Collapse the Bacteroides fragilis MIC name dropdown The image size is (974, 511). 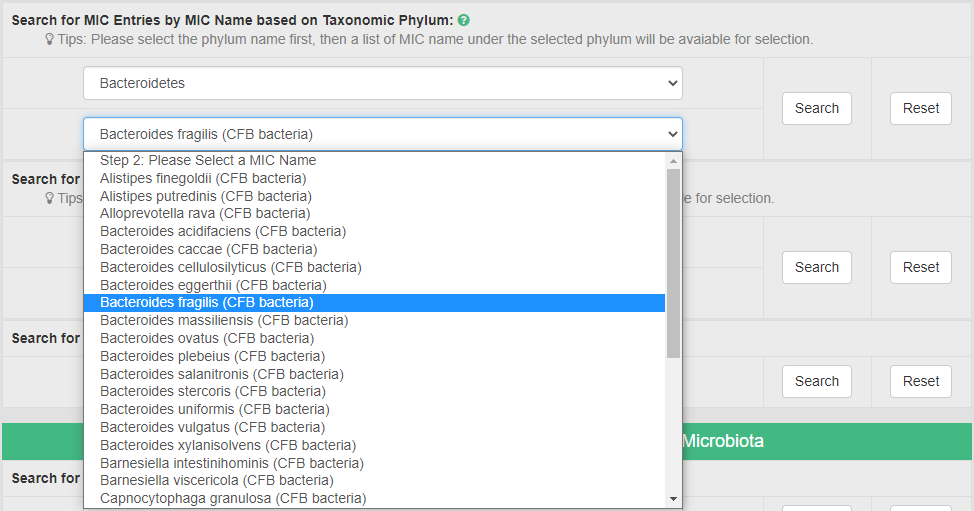[382, 134]
